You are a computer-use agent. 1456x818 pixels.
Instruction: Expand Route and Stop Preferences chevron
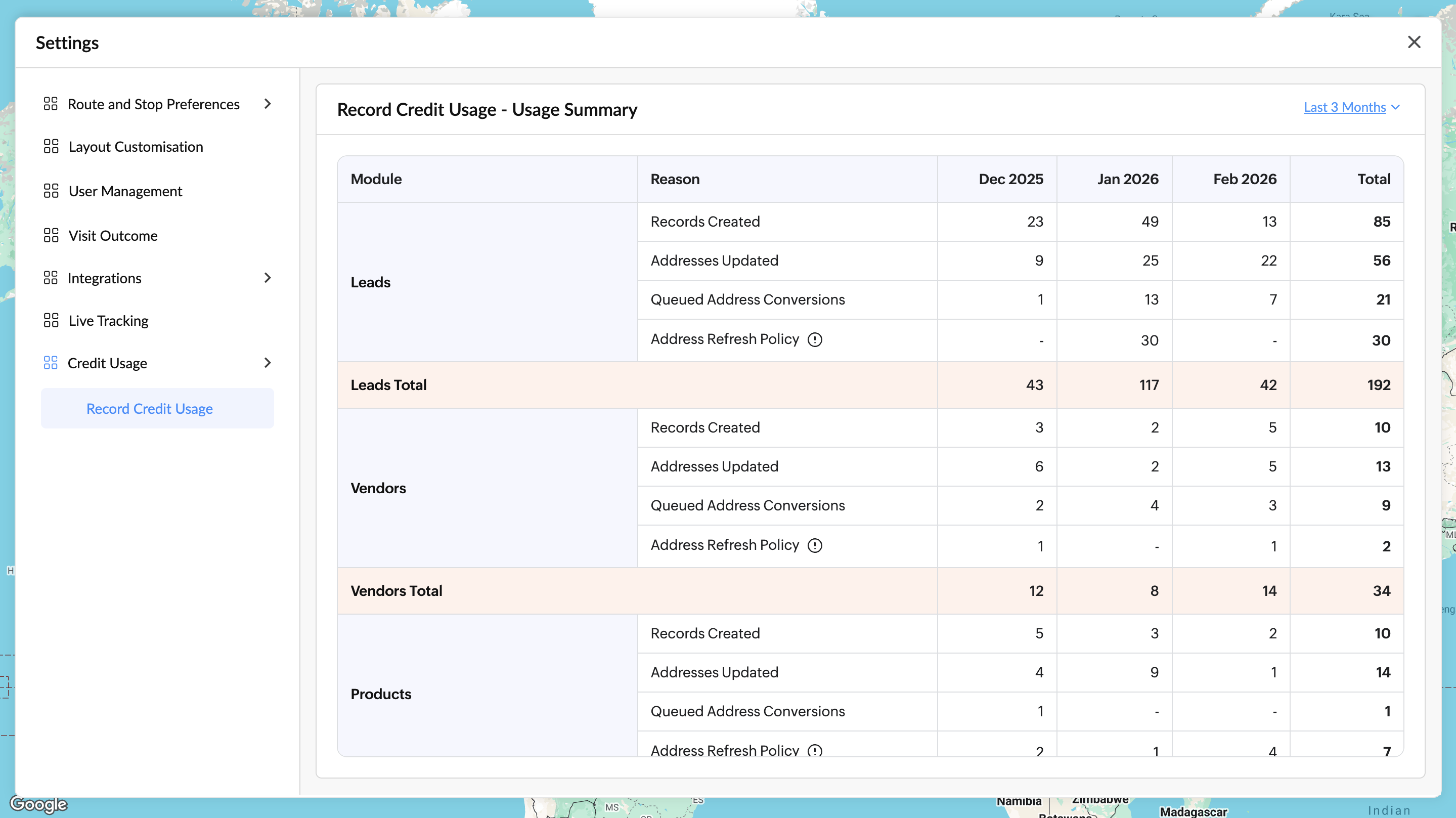click(268, 103)
